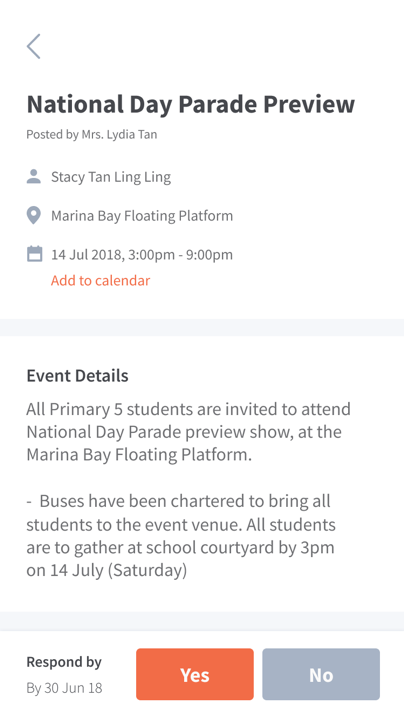Tap the are to gather at school courtyard line
The image size is (404, 720).
[x=180, y=547]
